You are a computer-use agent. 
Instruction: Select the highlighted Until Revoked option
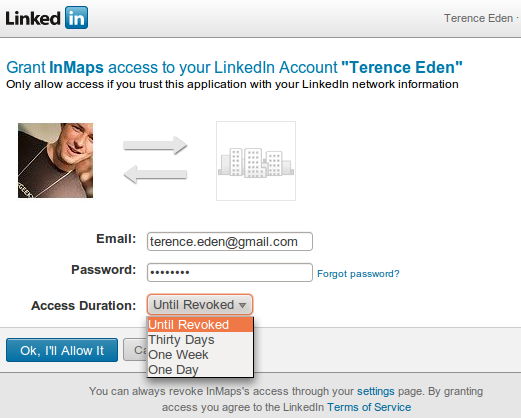200,324
